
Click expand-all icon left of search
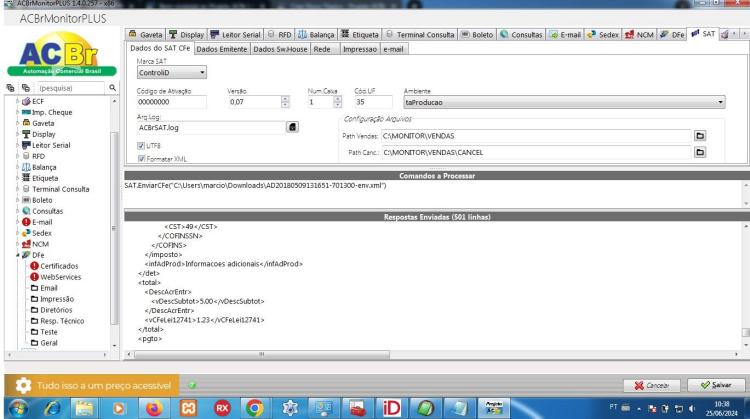click(x=11, y=88)
